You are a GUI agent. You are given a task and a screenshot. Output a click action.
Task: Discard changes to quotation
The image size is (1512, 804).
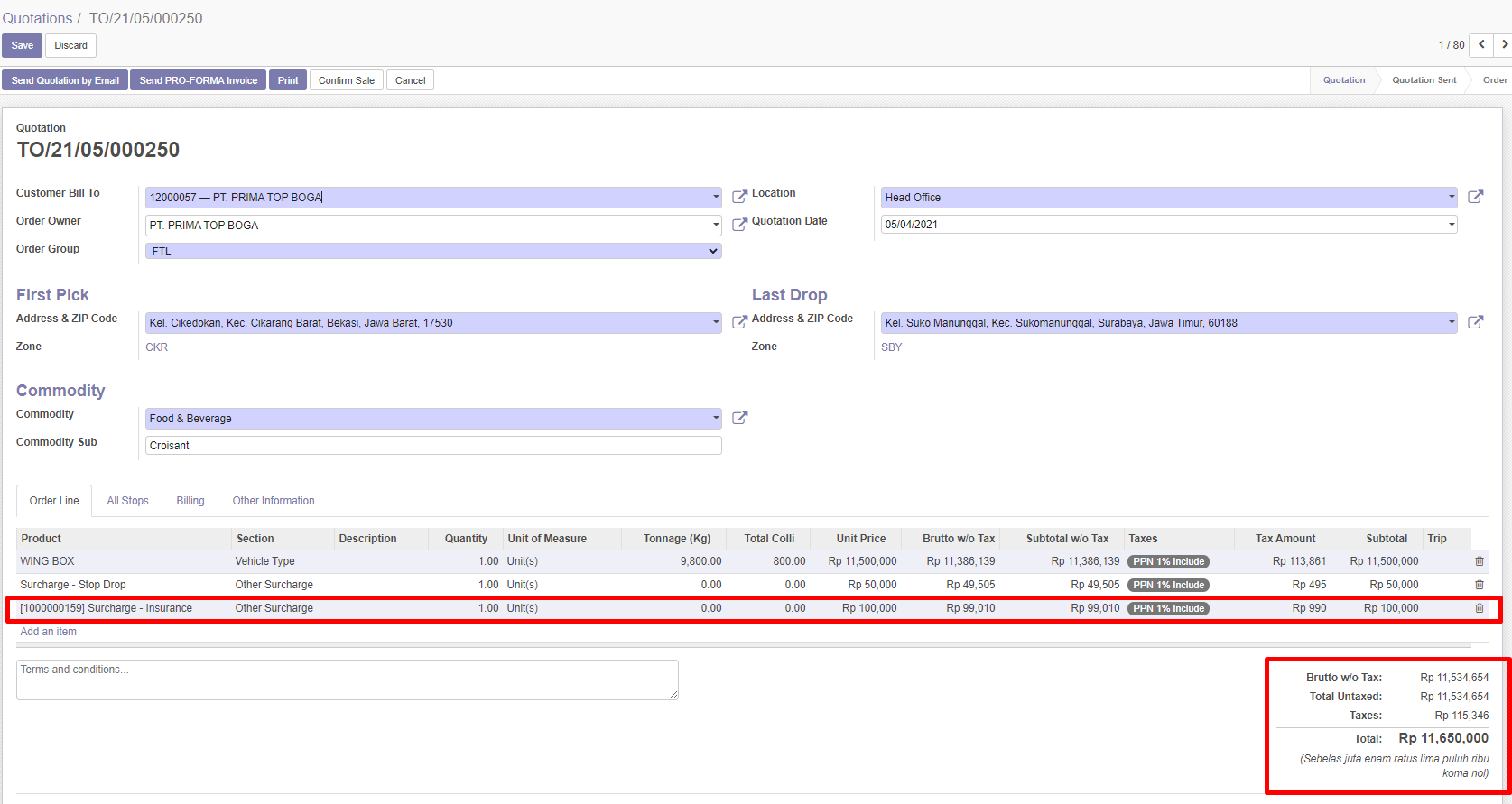[70, 45]
